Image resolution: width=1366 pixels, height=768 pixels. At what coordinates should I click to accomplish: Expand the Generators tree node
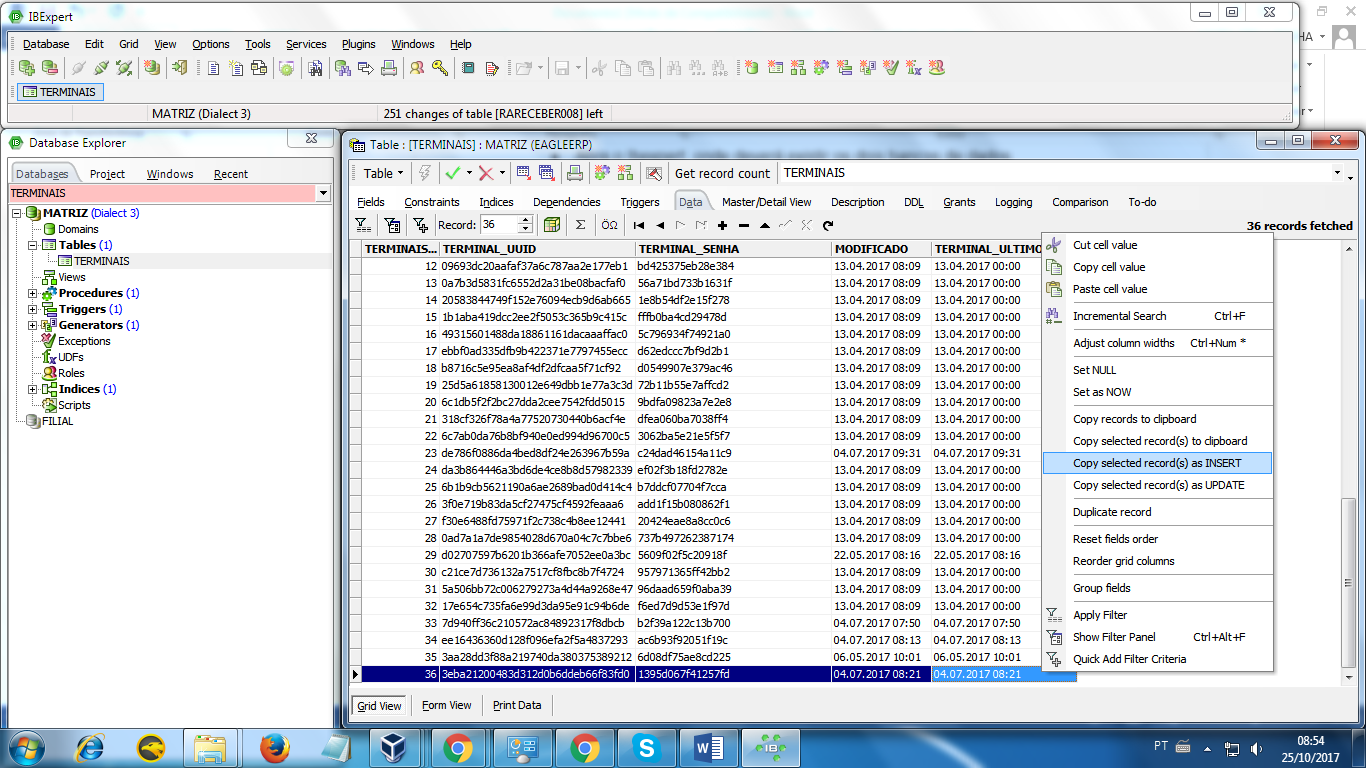point(33,325)
